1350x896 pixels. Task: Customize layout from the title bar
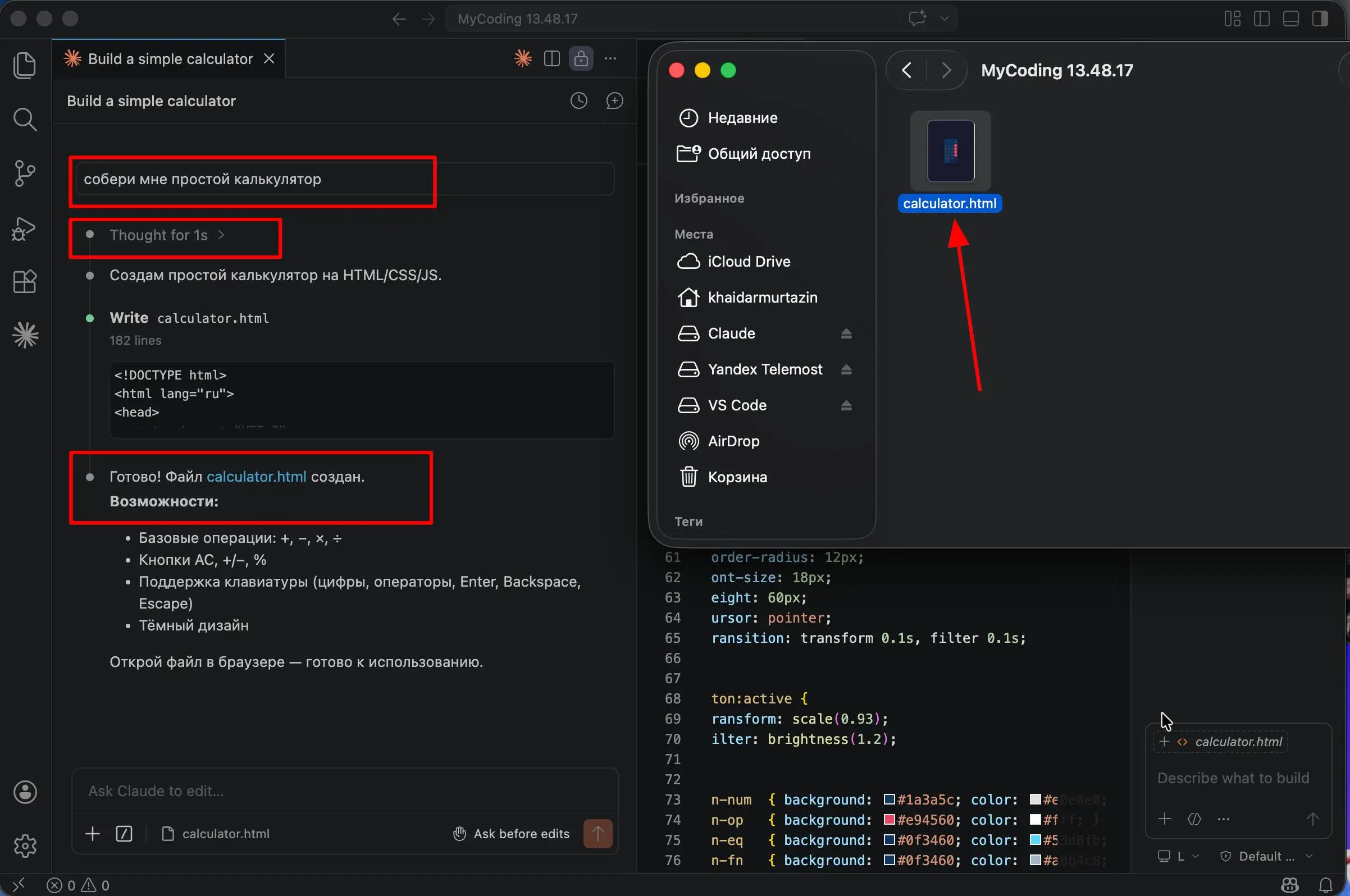point(1232,19)
